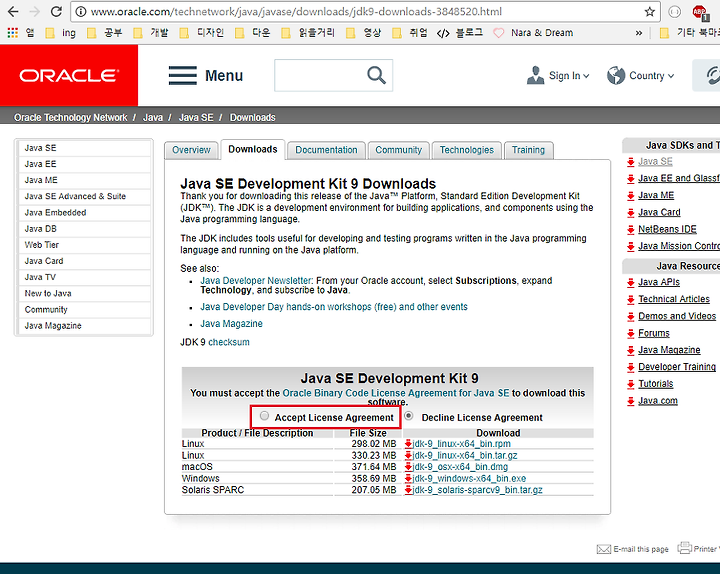This screenshot has height=574, width=720.
Task: Click Java breadcrumb link
Action: coord(153,118)
